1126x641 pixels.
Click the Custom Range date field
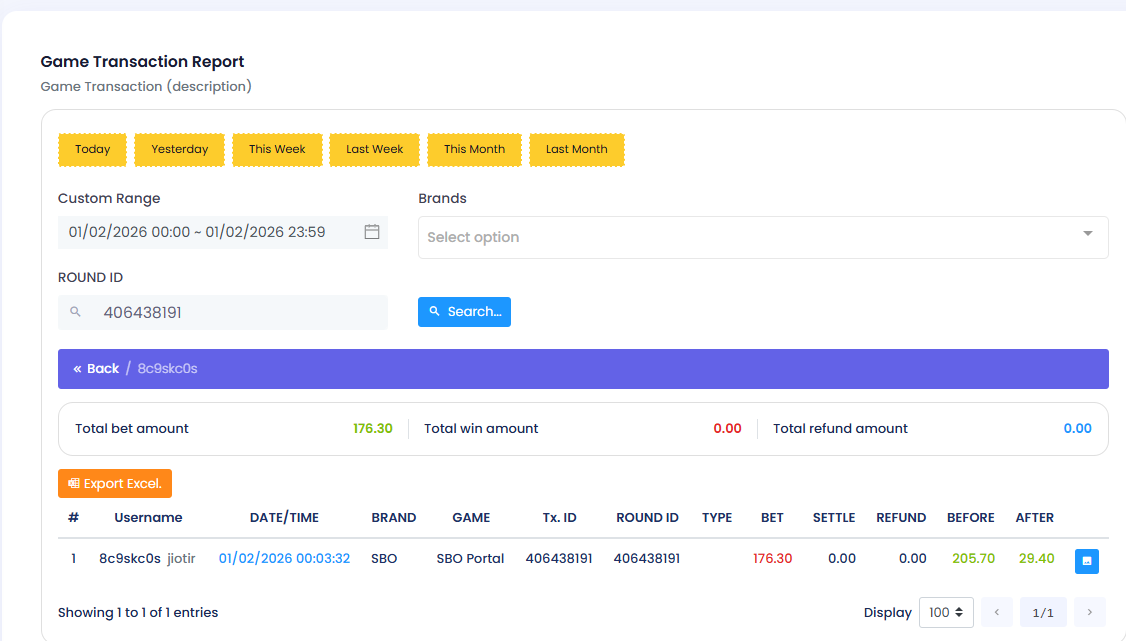[200, 232]
